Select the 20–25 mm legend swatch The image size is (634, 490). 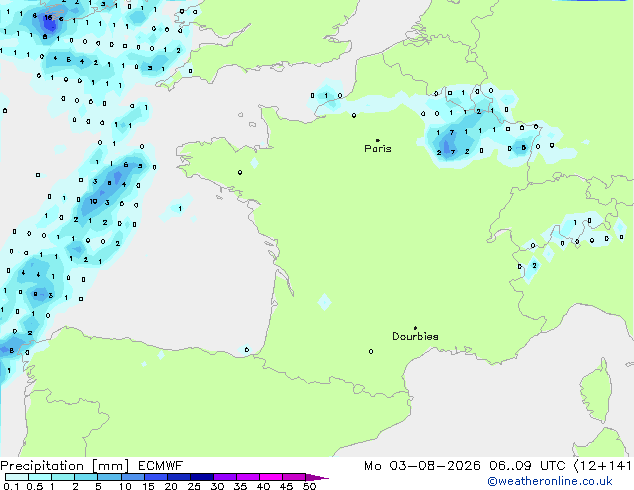coord(178,477)
